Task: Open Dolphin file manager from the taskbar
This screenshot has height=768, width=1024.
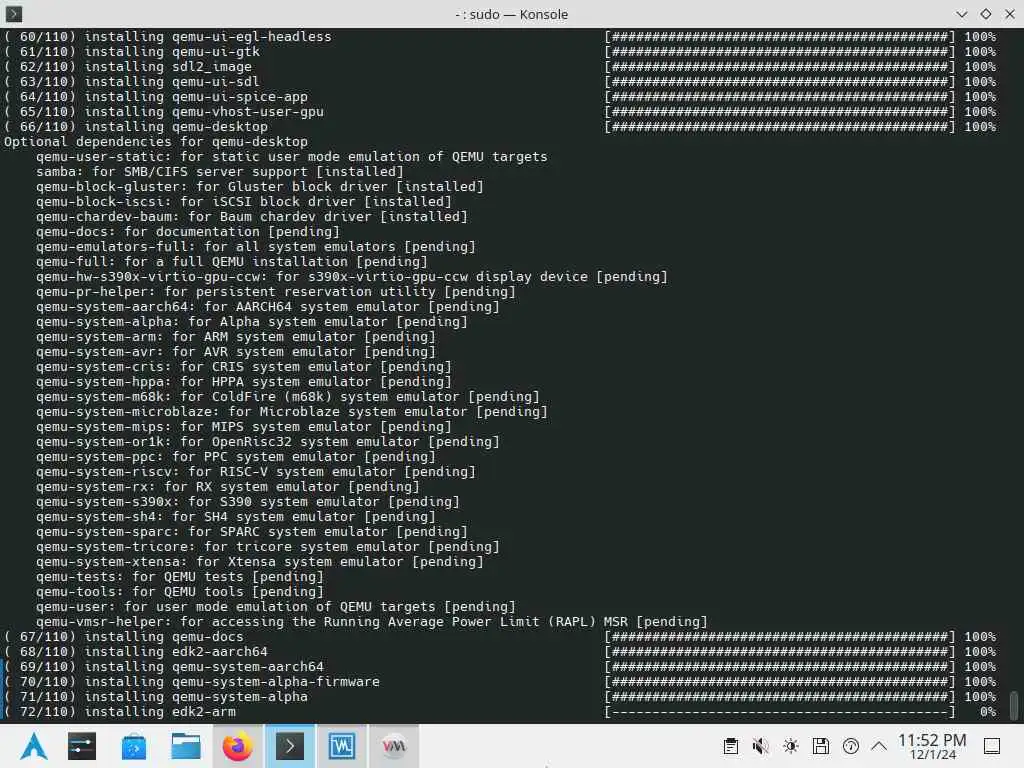Action: click(x=185, y=746)
